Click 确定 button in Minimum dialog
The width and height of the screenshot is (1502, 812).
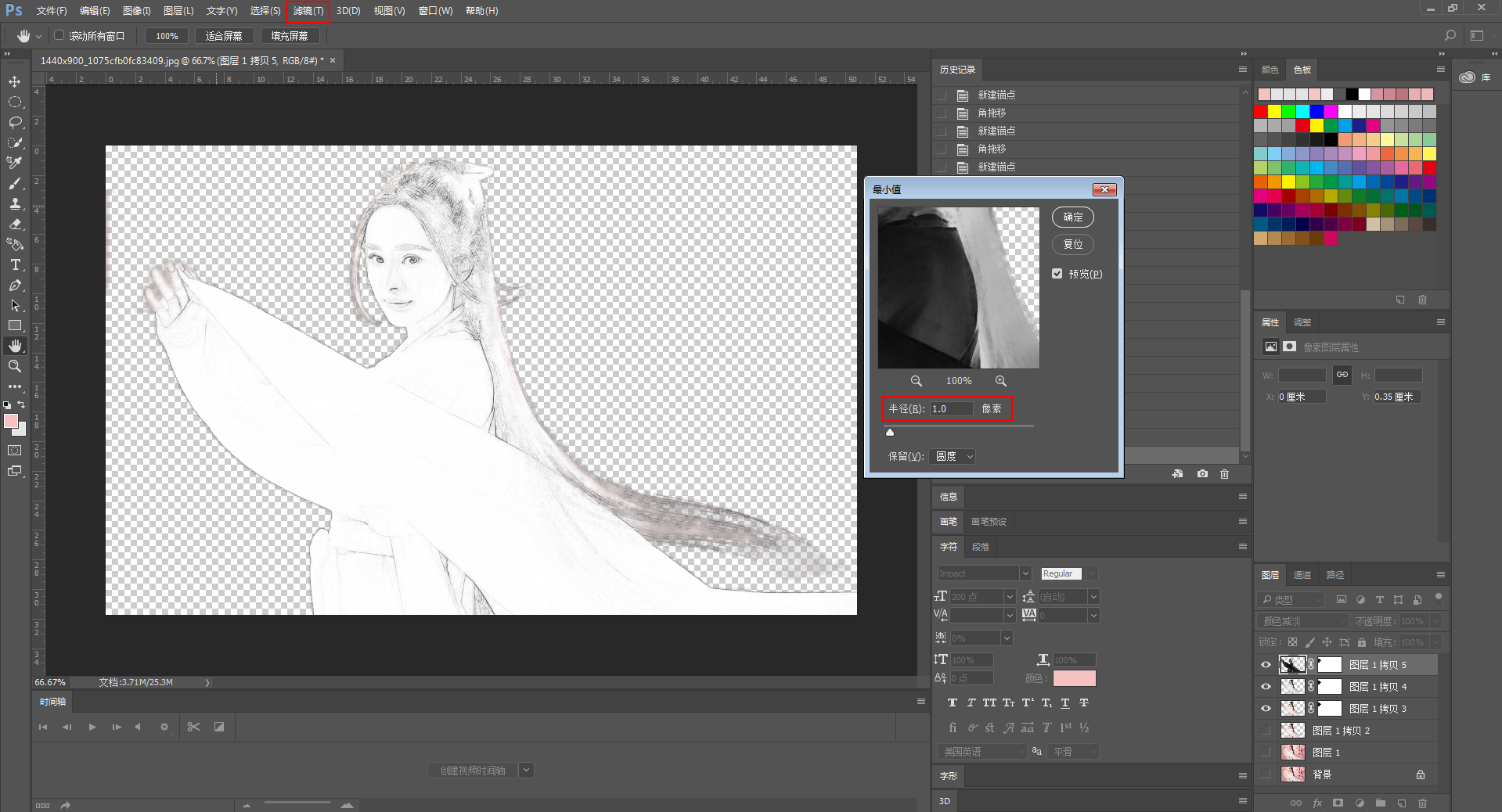[1073, 217]
